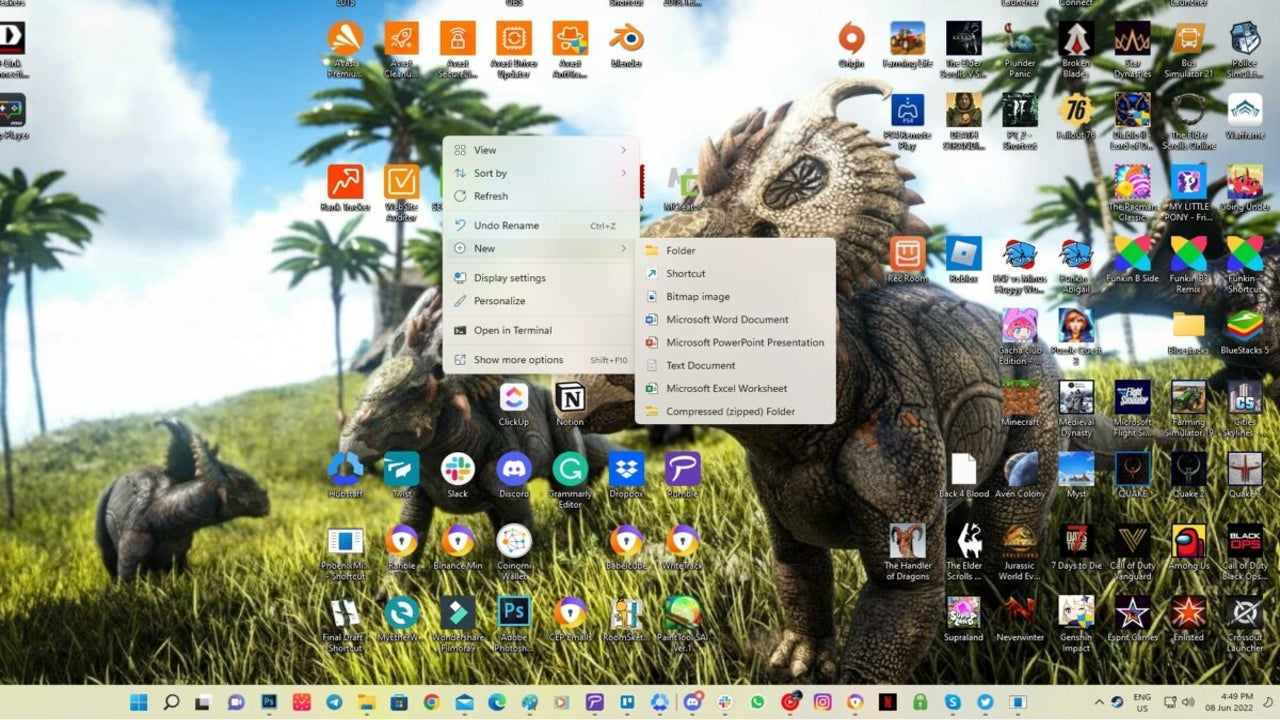Open the ClickUp desktop shortcut
Screen dimensions: 1280x720
[x=514, y=398]
